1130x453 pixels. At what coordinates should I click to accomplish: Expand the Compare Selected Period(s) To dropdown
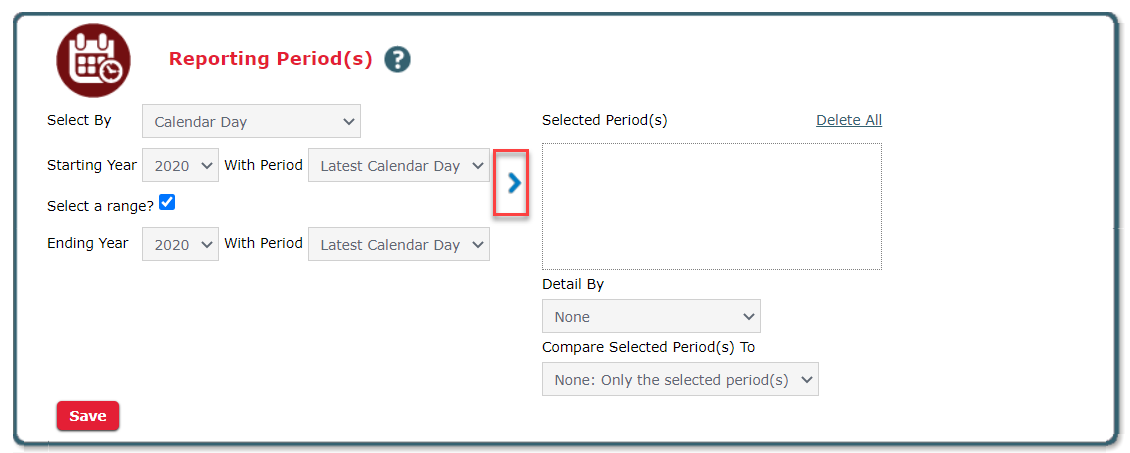click(x=680, y=380)
